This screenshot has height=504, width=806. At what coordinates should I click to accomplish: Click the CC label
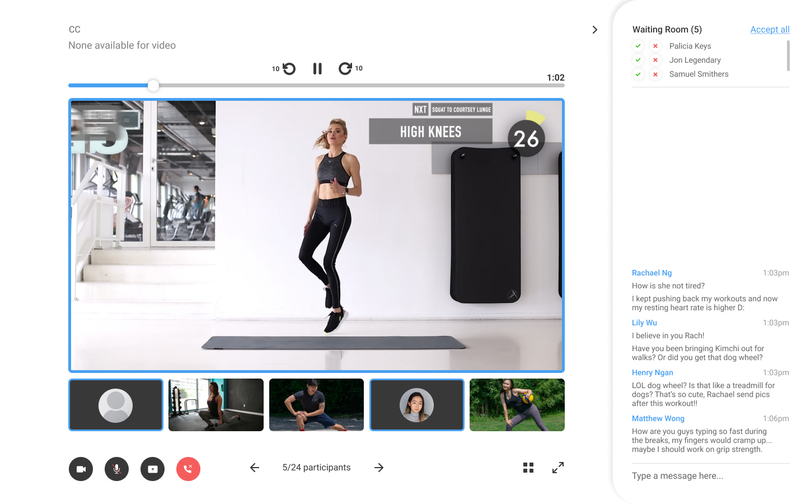click(75, 29)
